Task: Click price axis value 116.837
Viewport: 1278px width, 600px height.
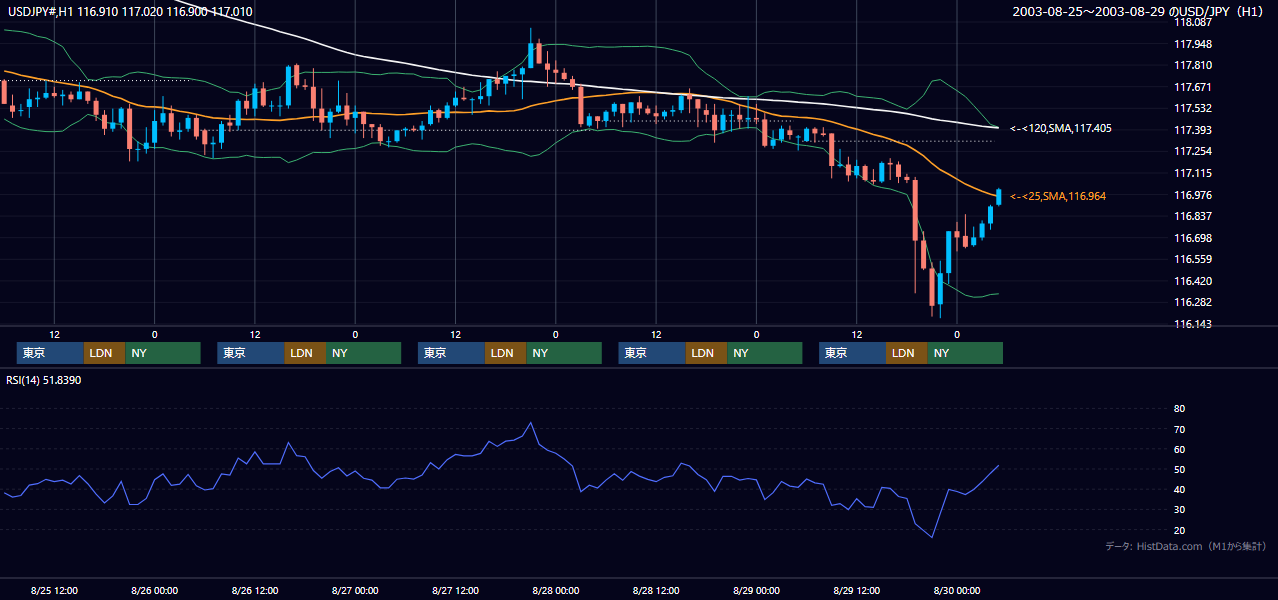Action: [1193, 216]
